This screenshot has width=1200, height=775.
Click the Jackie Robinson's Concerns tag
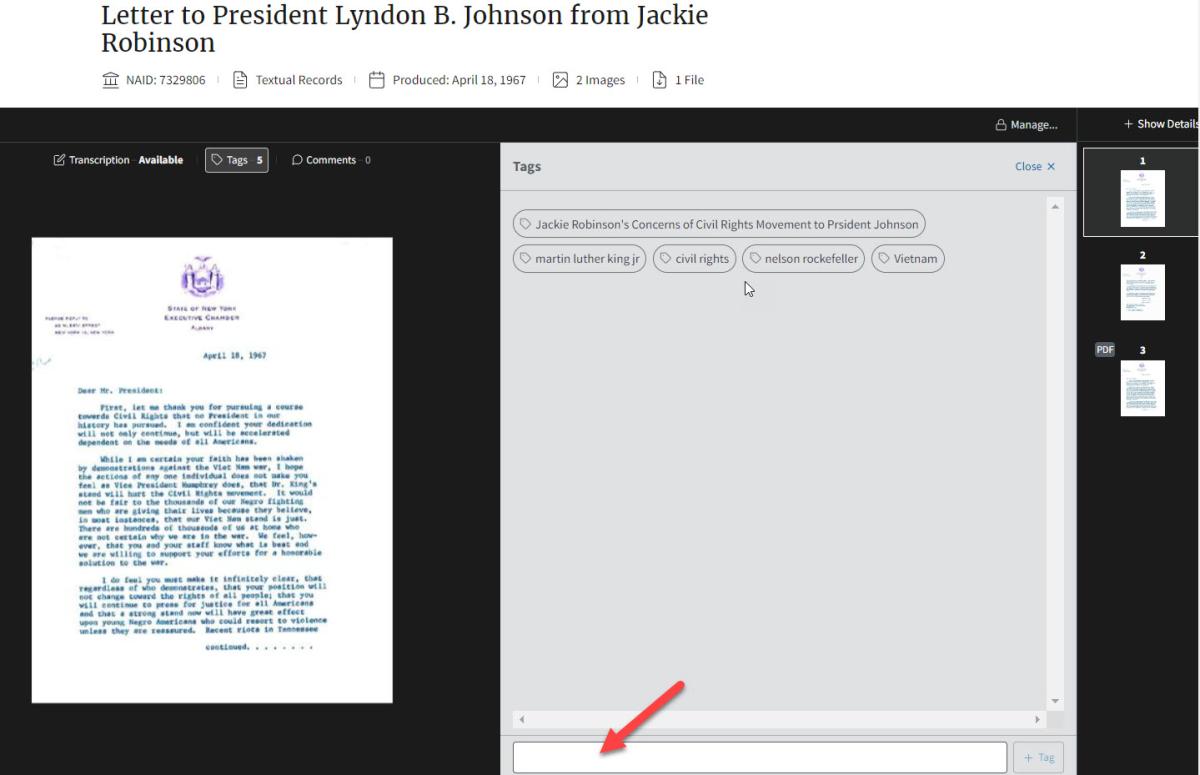point(718,225)
